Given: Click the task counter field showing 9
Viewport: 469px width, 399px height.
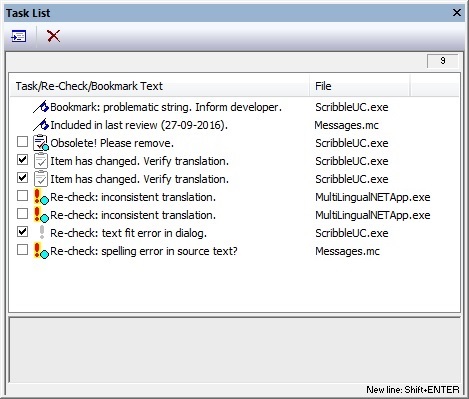Looking at the screenshot, I should click(x=443, y=61).
